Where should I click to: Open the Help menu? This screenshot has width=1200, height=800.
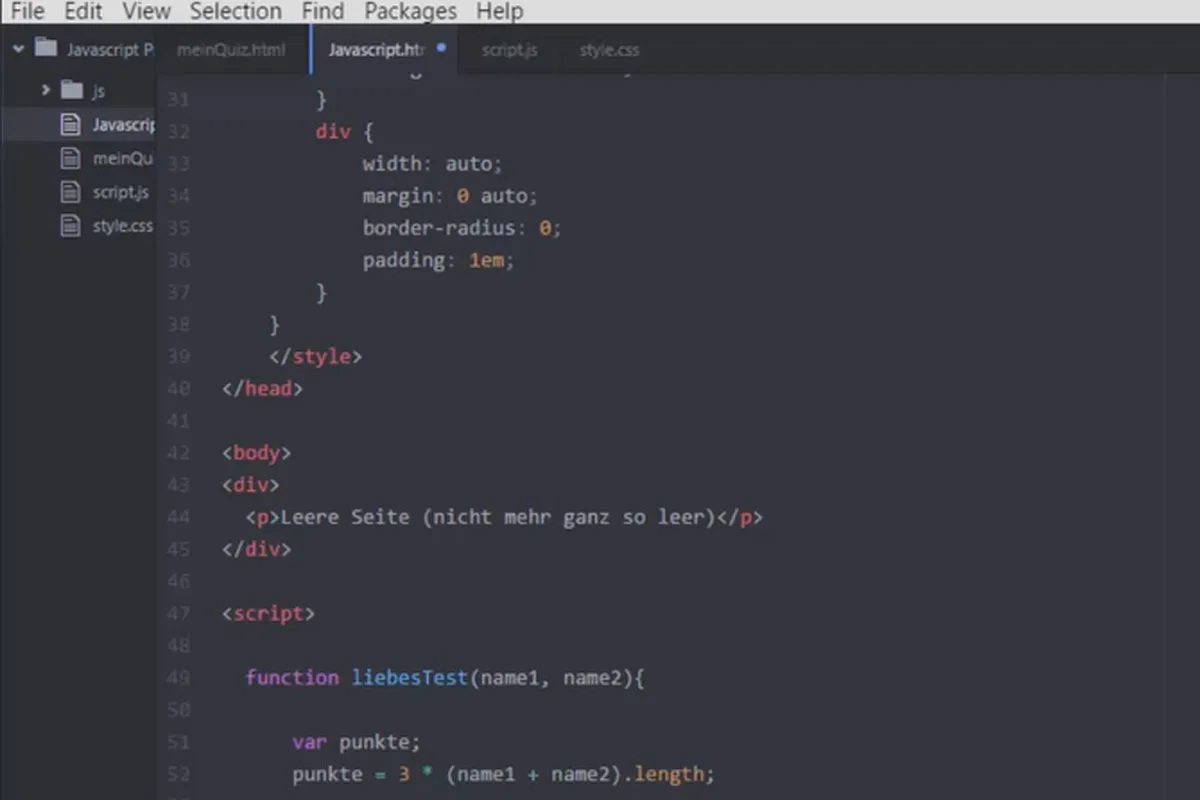click(499, 12)
